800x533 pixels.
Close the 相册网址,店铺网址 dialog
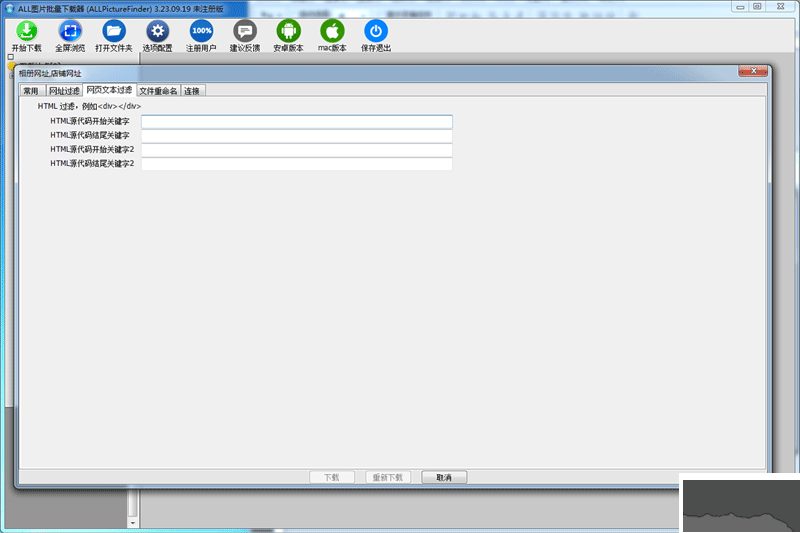pyautogui.click(x=753, y=71)
